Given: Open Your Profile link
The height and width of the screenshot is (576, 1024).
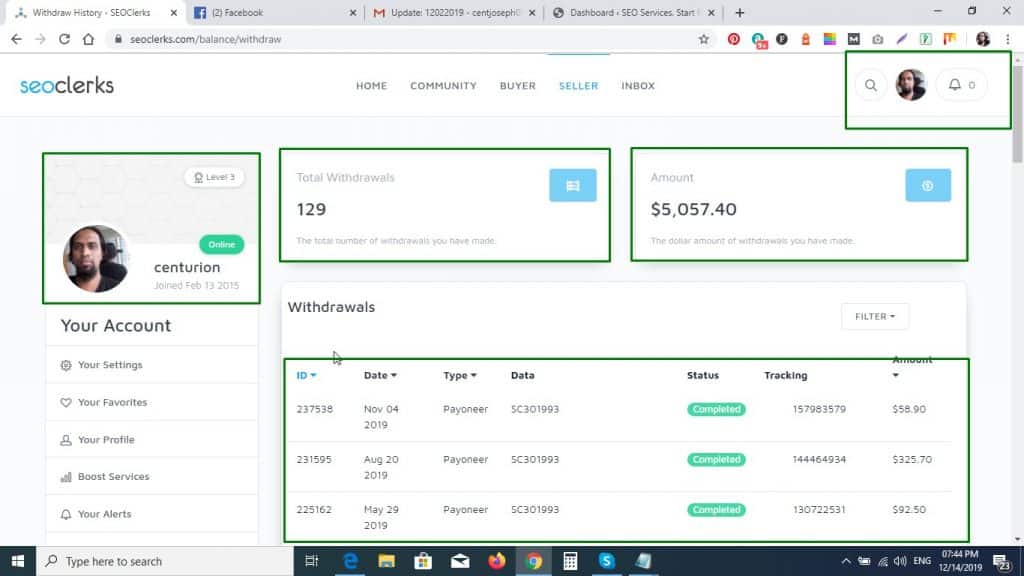Looking at the screenshot, I should 106,440.
